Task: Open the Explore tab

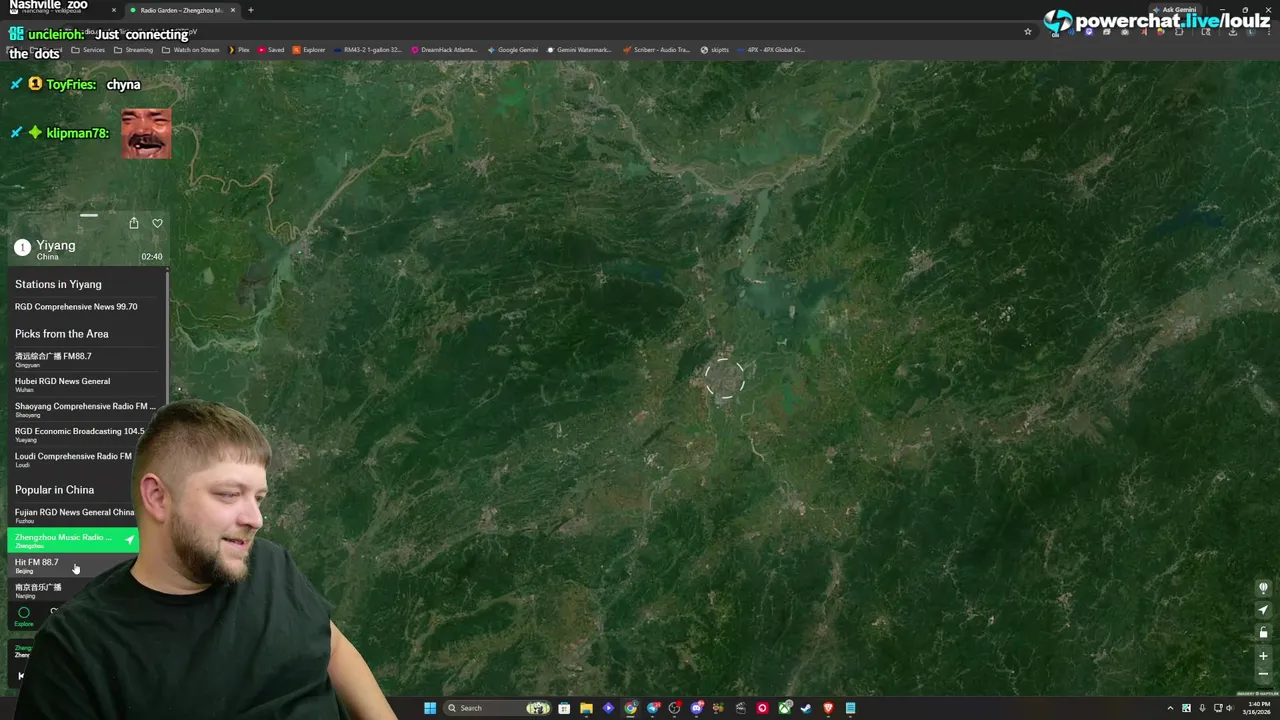Action: 24,616
